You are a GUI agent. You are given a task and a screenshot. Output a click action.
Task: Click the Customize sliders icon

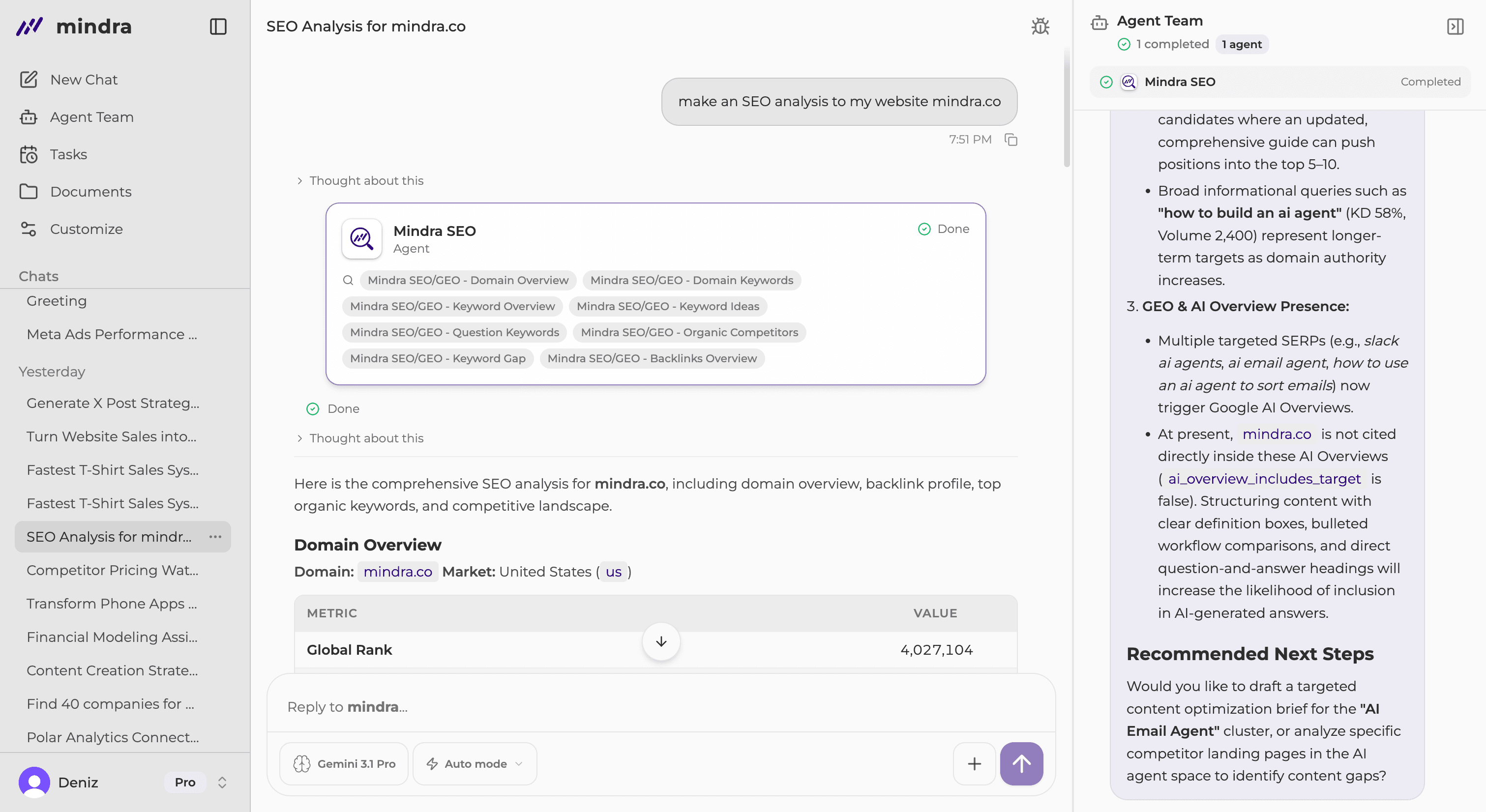[x=28, y=229]
